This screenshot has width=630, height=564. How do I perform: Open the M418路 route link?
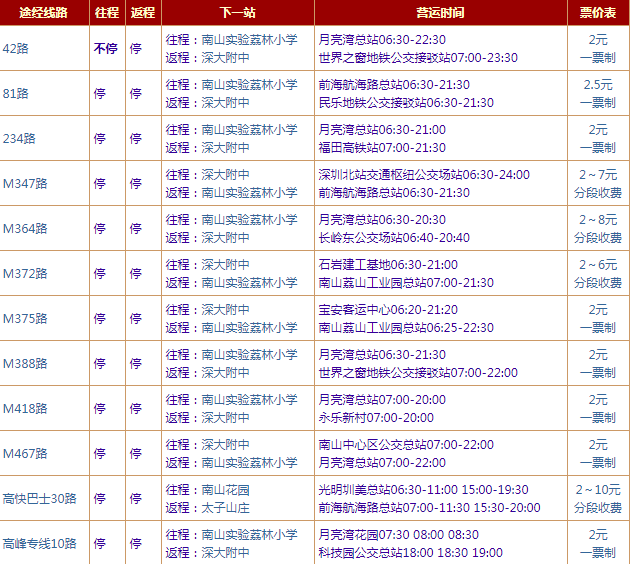[x=25, y=408]
